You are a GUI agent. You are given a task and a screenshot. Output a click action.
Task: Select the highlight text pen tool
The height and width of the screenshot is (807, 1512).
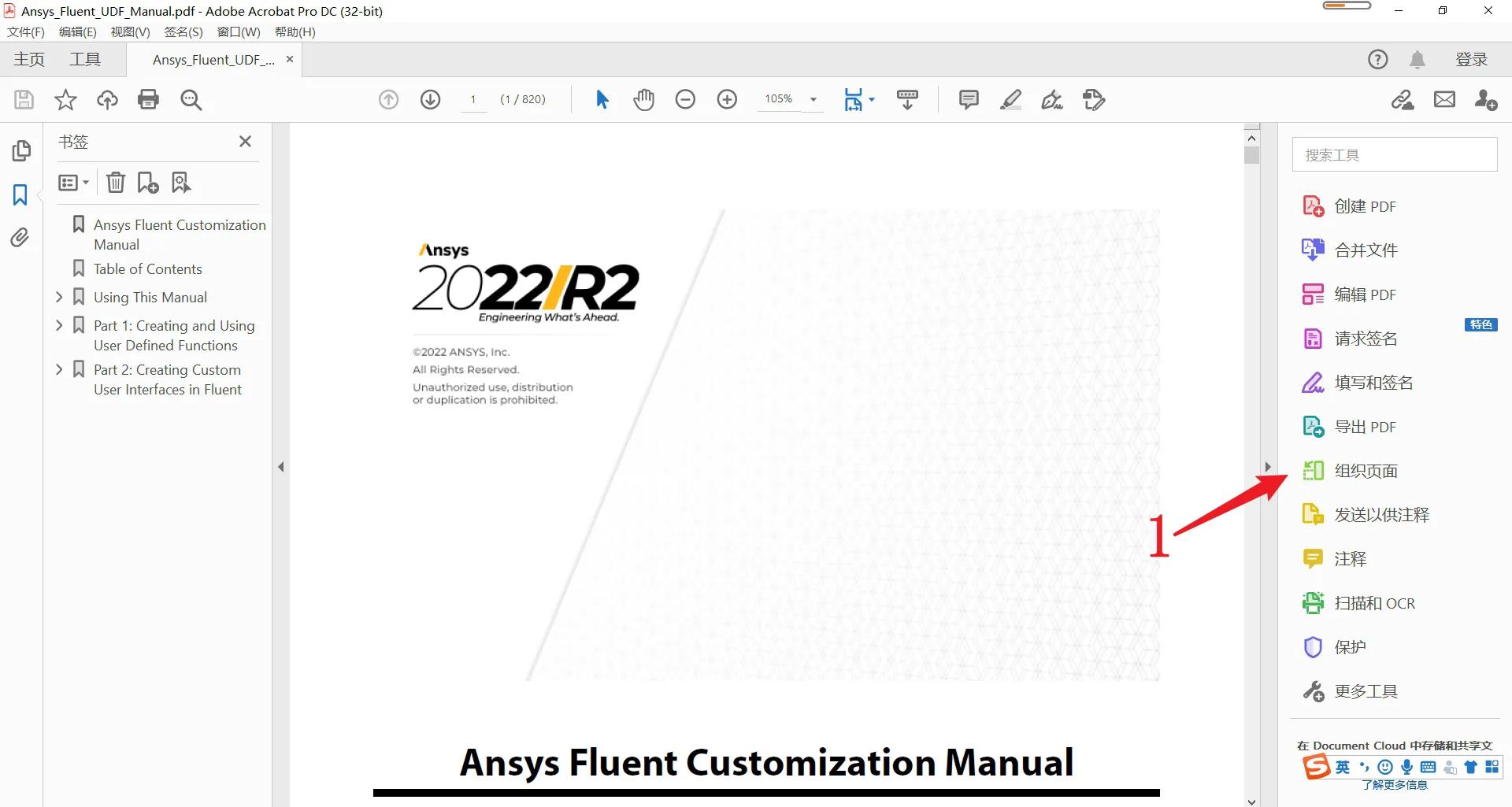click(x=1010, y=99)
